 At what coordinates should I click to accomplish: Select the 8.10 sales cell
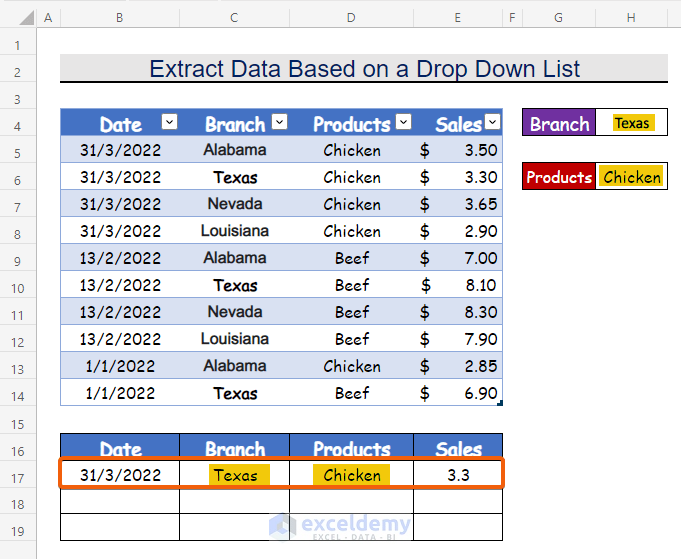click(458, 285)
